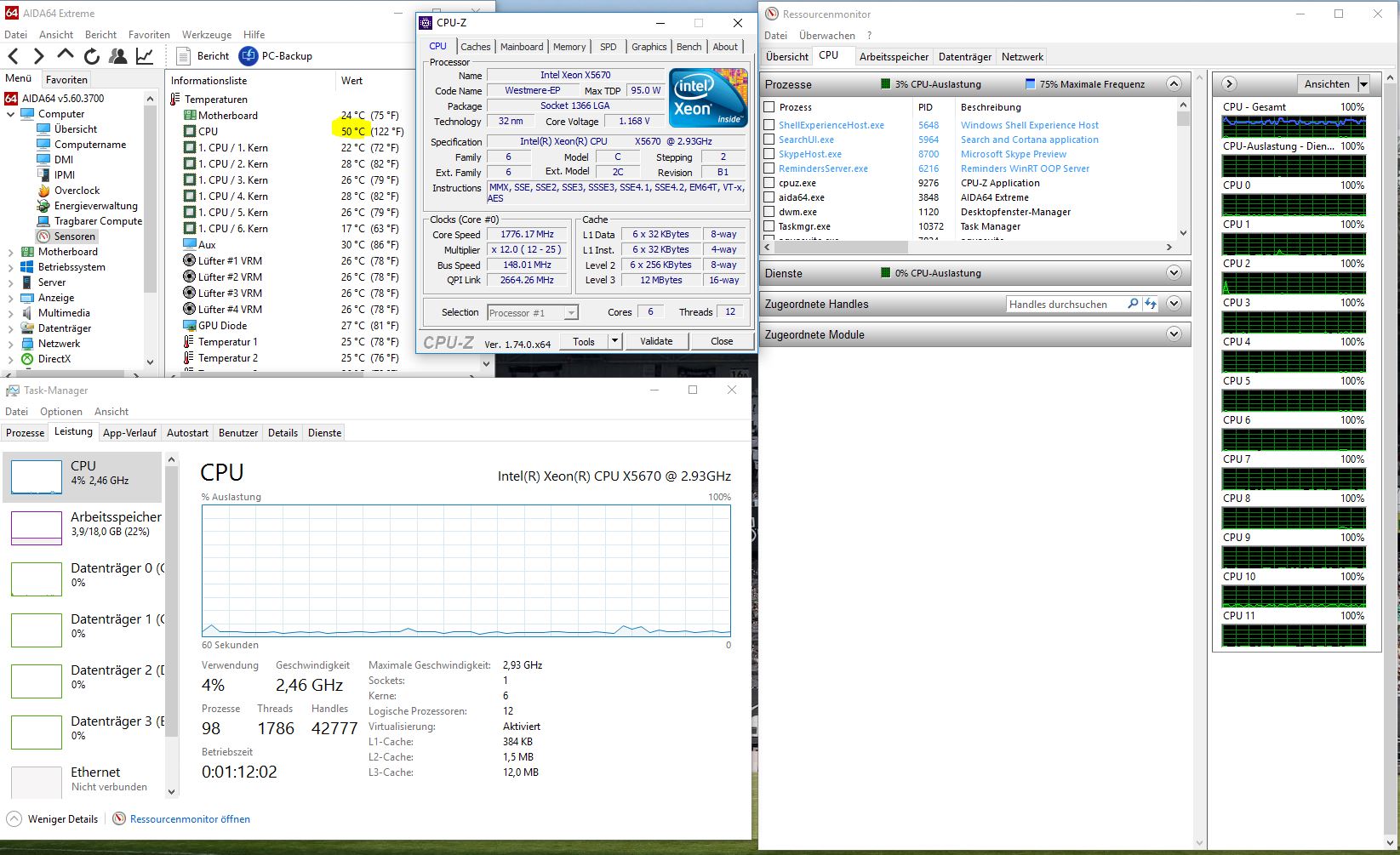Check the aida64.exe process checkbox
This screenshot has height=855, width=1400.
click(x=769, y=197)
